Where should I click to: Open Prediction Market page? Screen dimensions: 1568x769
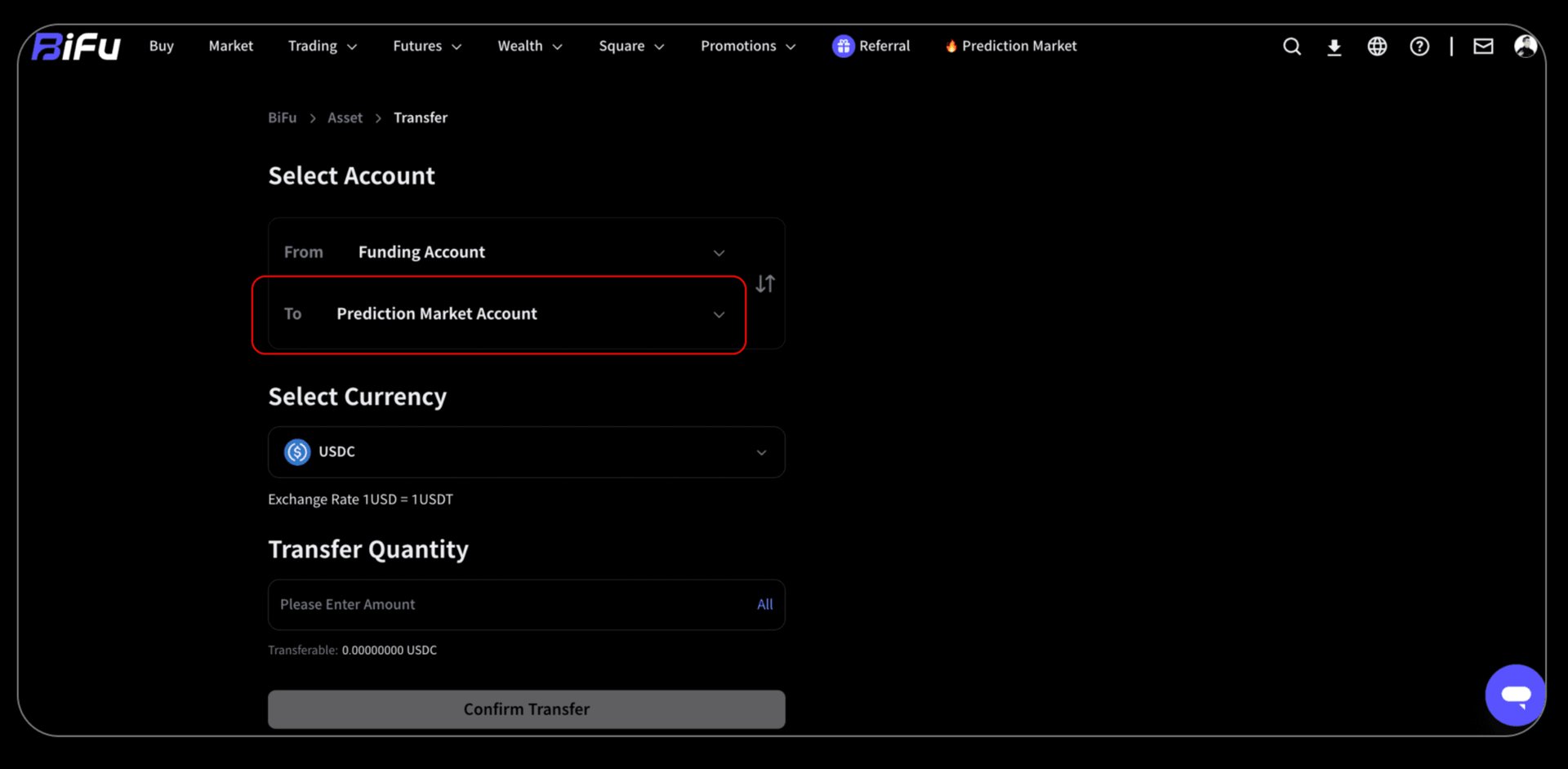(1019, 47)
